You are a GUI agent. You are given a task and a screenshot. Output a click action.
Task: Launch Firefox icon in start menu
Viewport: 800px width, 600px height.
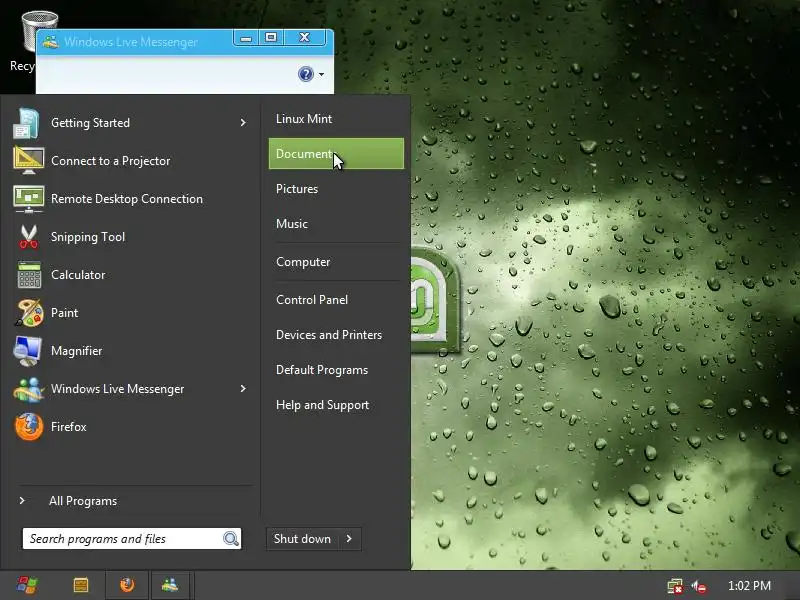tap(29, 427)
